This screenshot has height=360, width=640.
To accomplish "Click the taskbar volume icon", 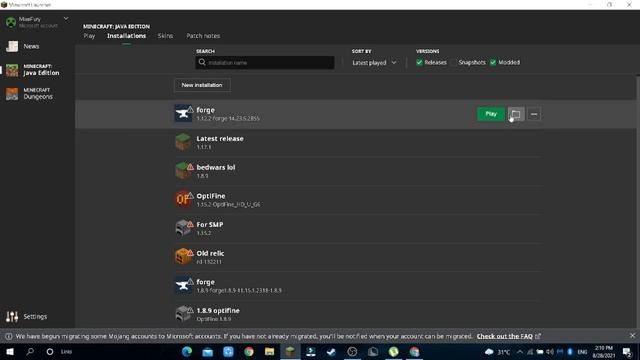I will point(550,352).
